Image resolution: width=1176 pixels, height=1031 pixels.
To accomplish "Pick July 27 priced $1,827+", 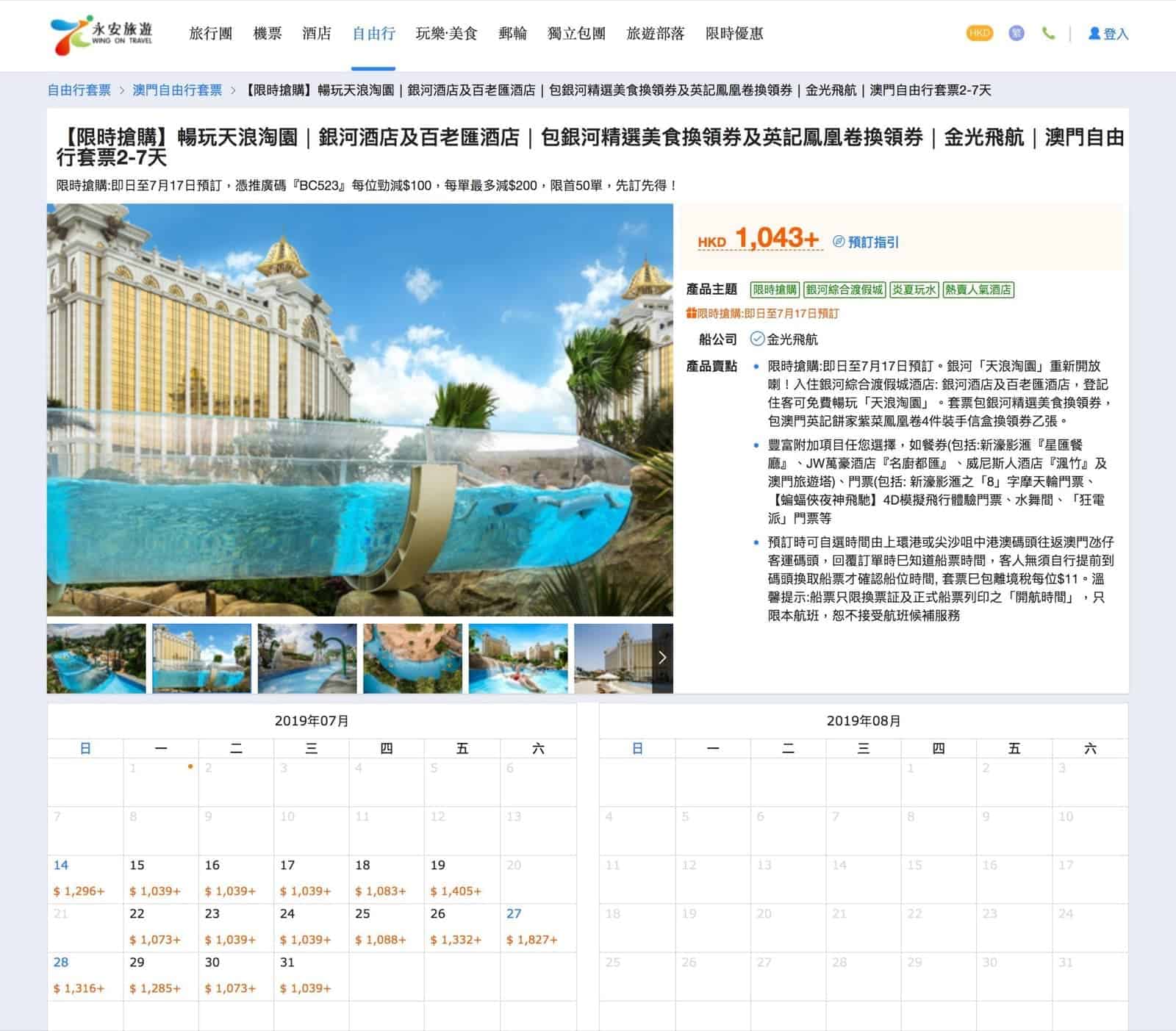I will tap(538, 927).
